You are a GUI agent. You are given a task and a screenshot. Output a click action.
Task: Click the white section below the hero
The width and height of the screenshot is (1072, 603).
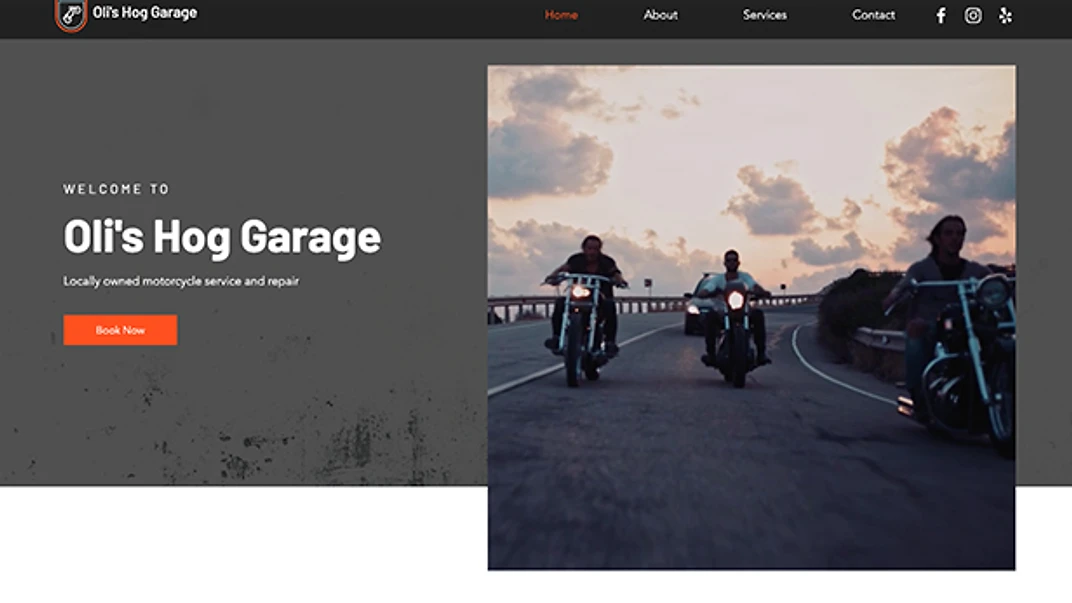click(x=240, y=545)
